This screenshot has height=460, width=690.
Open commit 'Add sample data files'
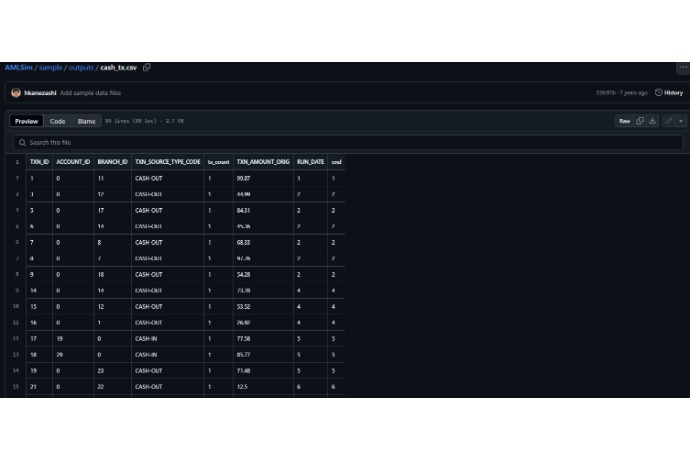click(90, 93)
